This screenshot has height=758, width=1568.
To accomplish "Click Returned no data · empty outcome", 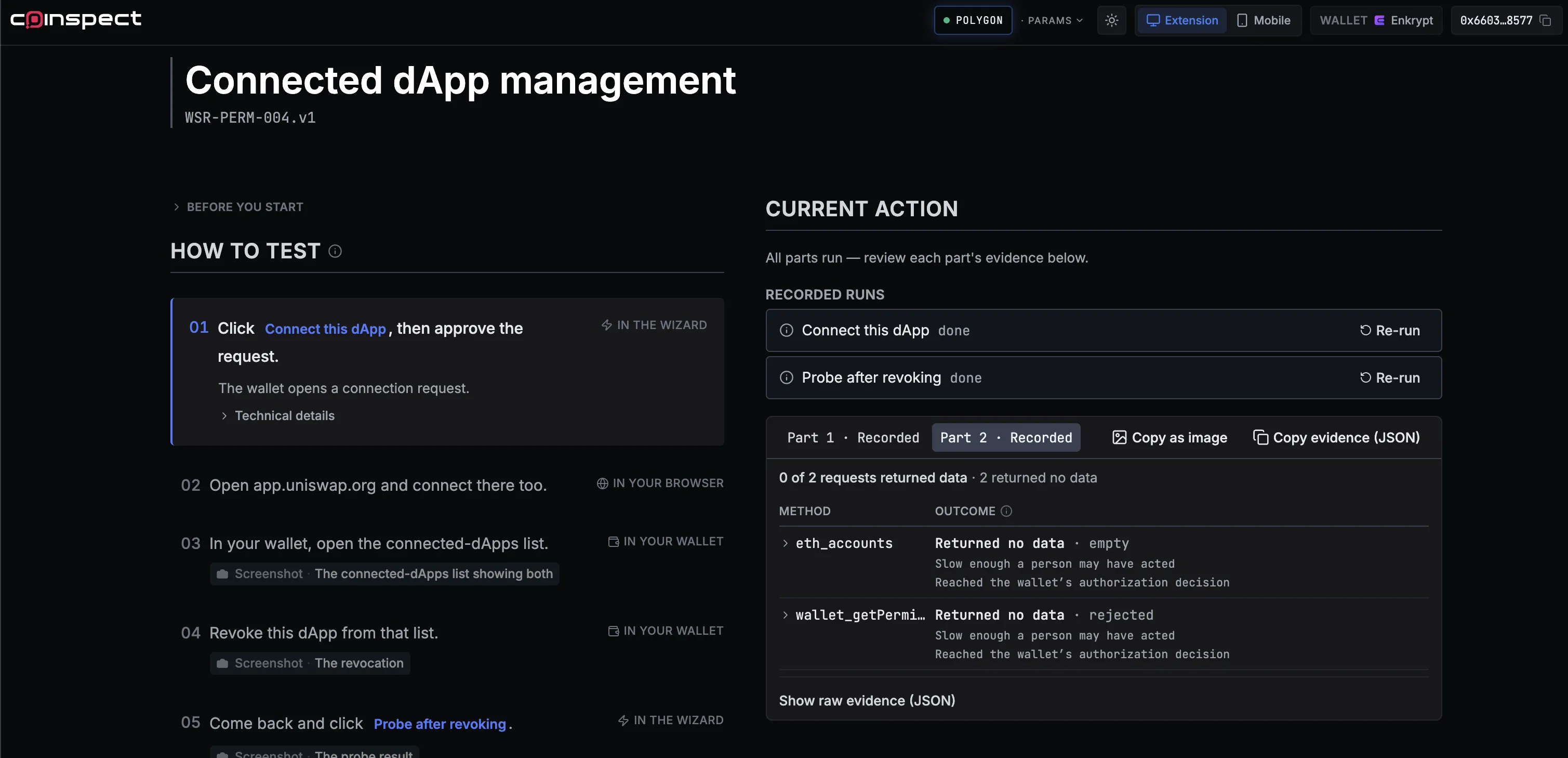I will [x=1032, y=543].
